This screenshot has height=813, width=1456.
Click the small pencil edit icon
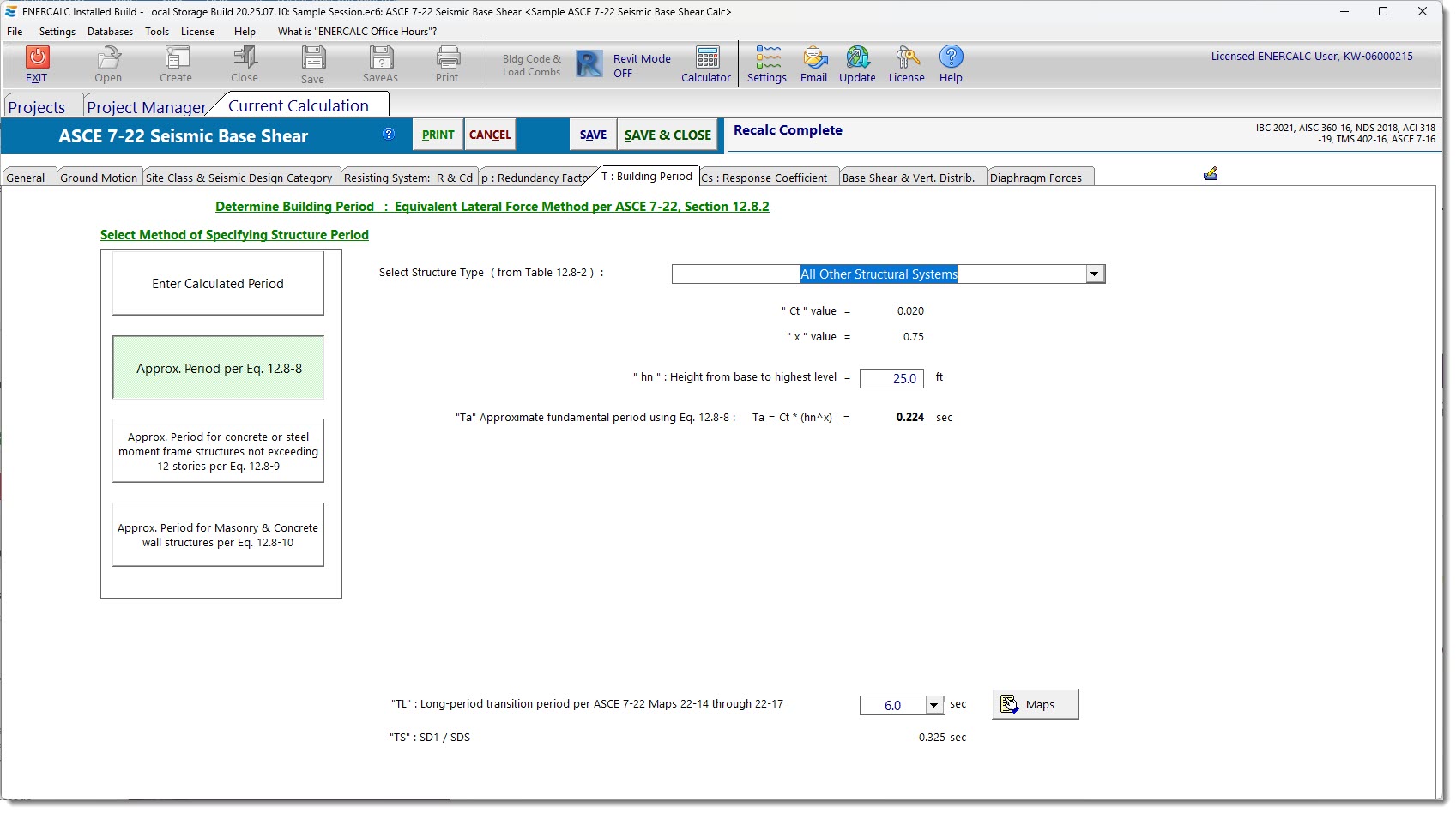(x=1211, y=174)
